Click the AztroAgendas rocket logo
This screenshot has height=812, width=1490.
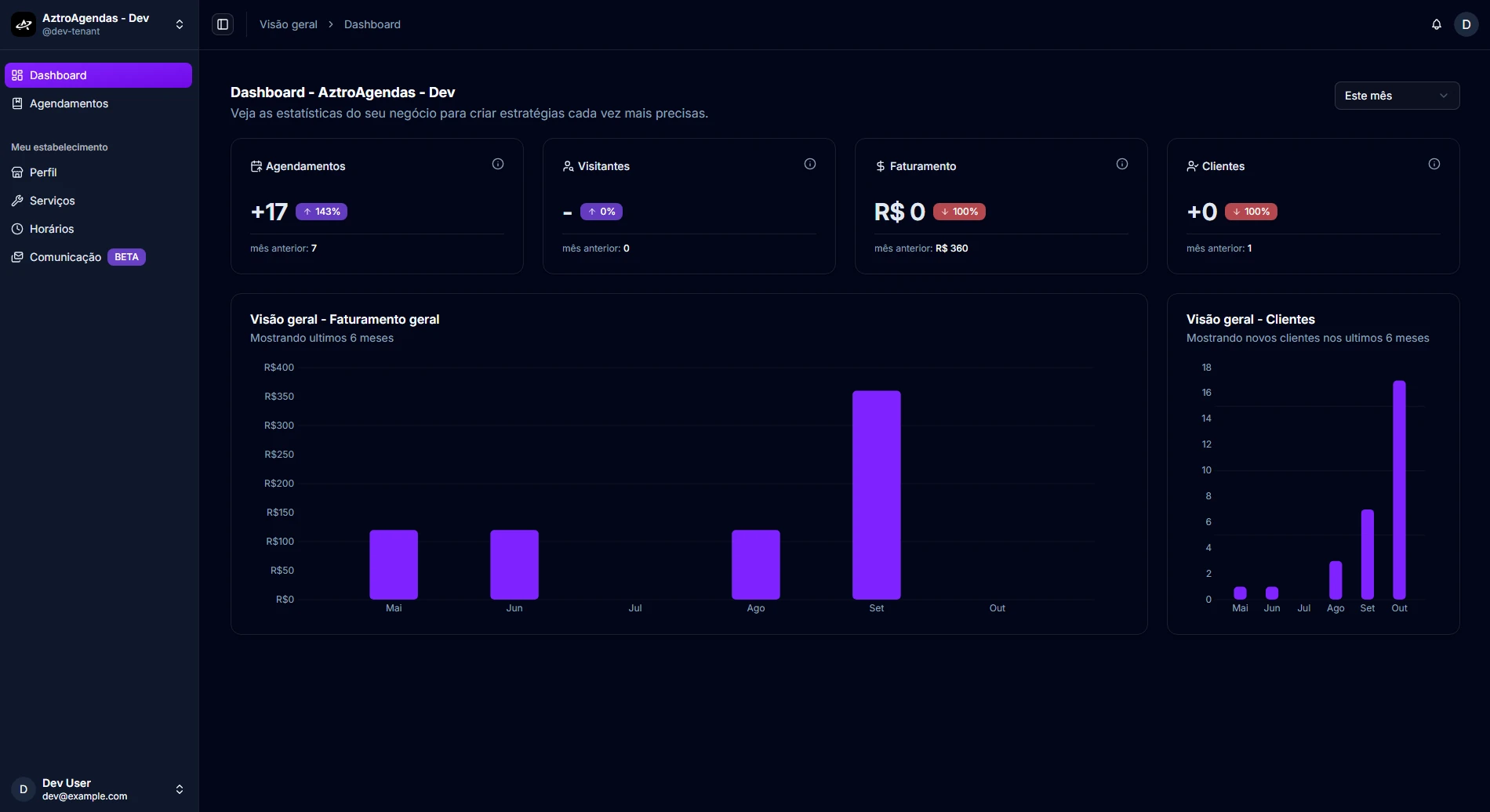pos(24,24)
